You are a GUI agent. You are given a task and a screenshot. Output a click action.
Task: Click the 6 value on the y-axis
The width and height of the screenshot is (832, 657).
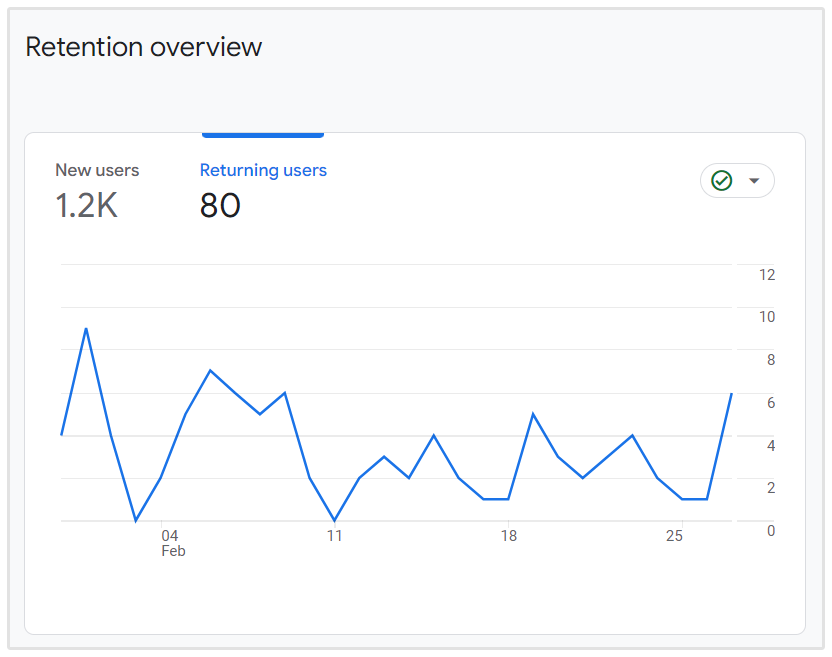pyautogui.click(x=771, y=403)
